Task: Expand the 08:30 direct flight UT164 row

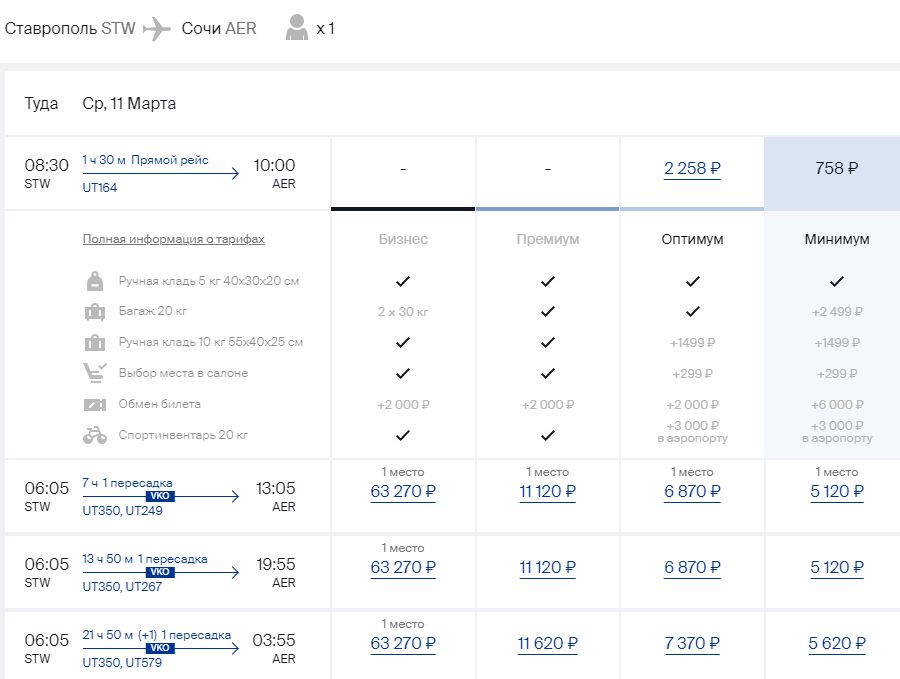Action: 160,174
